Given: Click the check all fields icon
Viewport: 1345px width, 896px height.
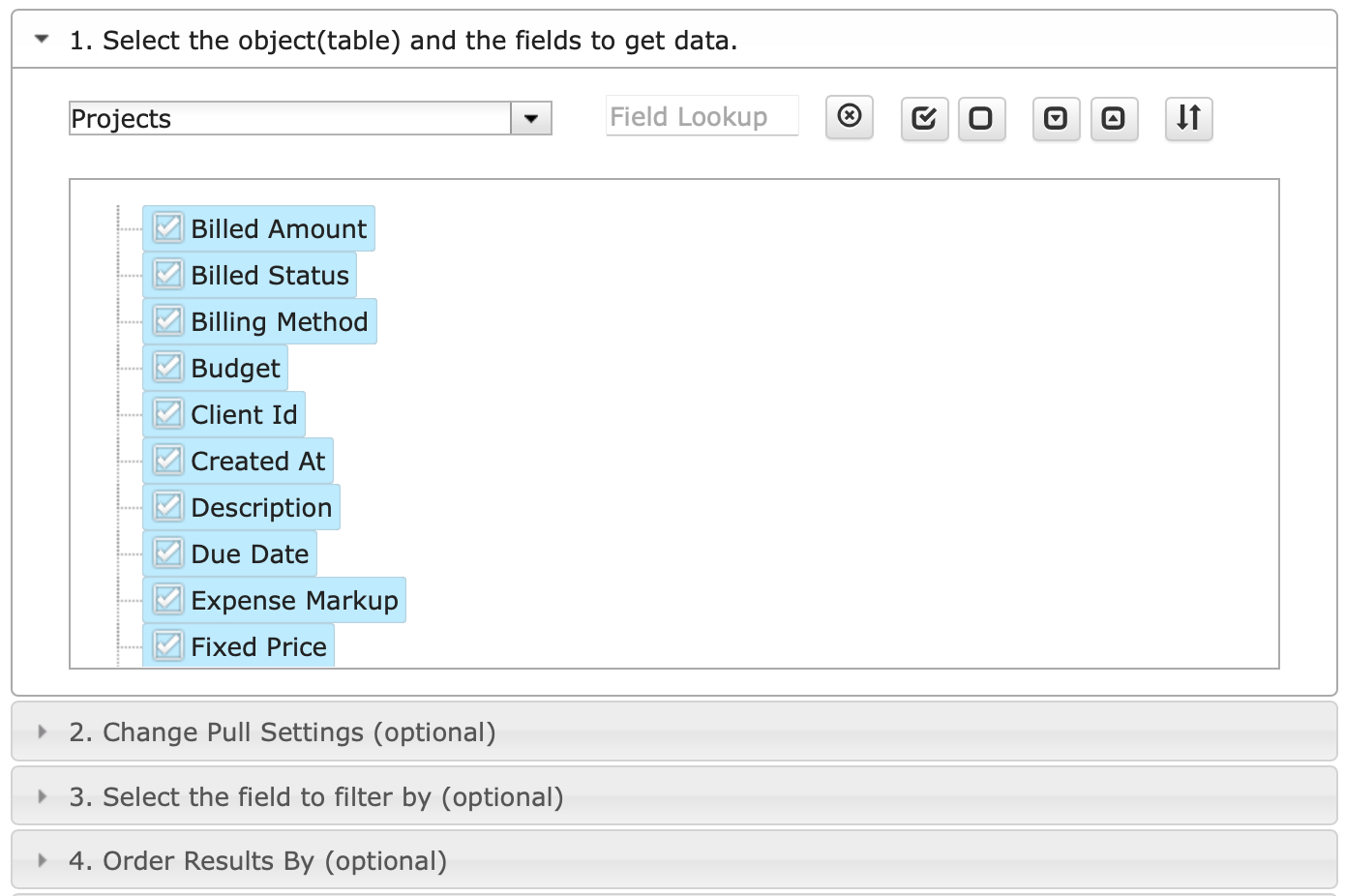Looking at the screenshot, I should coord(924,119).
